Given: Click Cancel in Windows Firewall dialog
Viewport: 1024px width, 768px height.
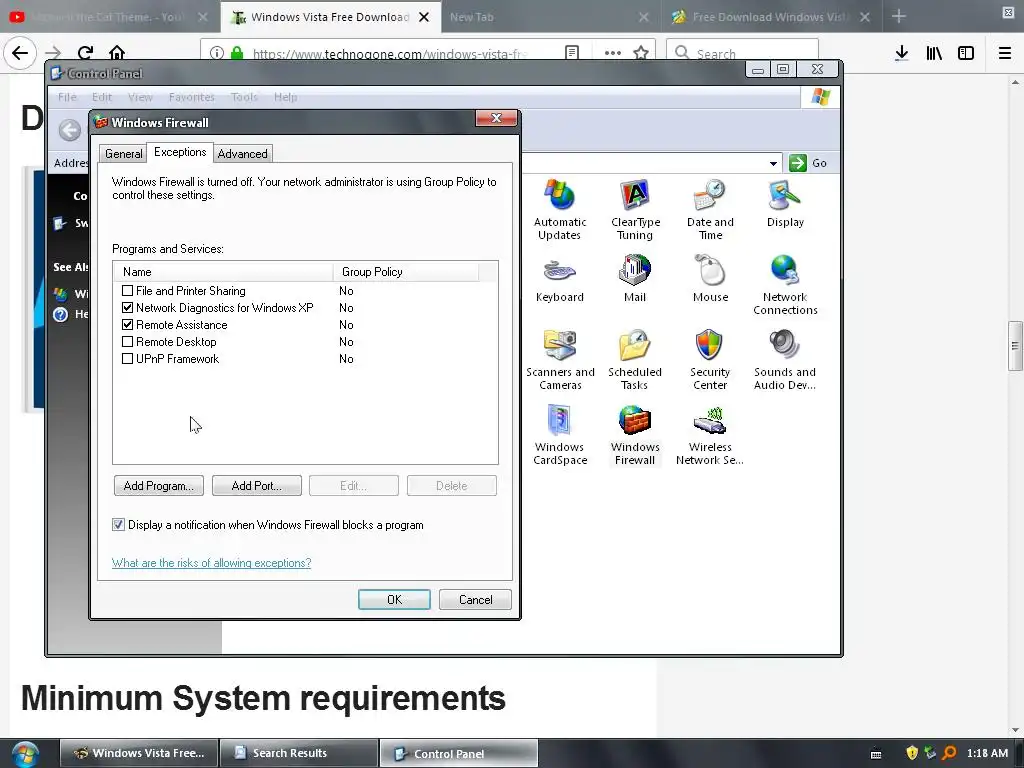Looking at the screenshot, I should pos(475,600).
